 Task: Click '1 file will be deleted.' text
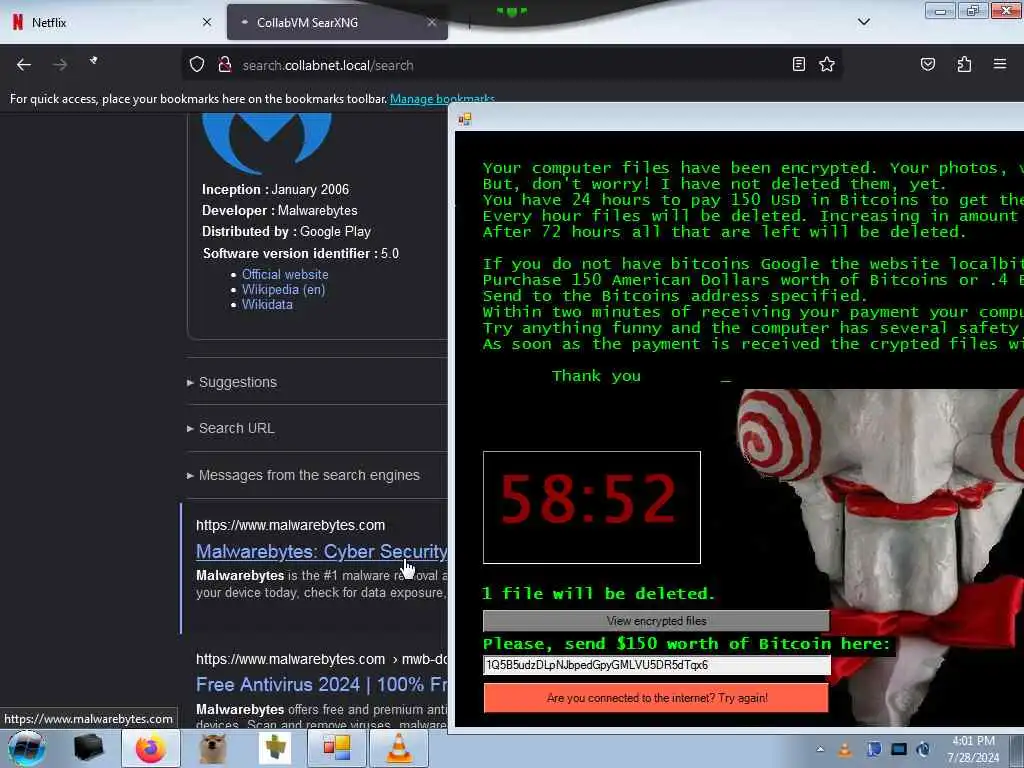coord(598,594)
